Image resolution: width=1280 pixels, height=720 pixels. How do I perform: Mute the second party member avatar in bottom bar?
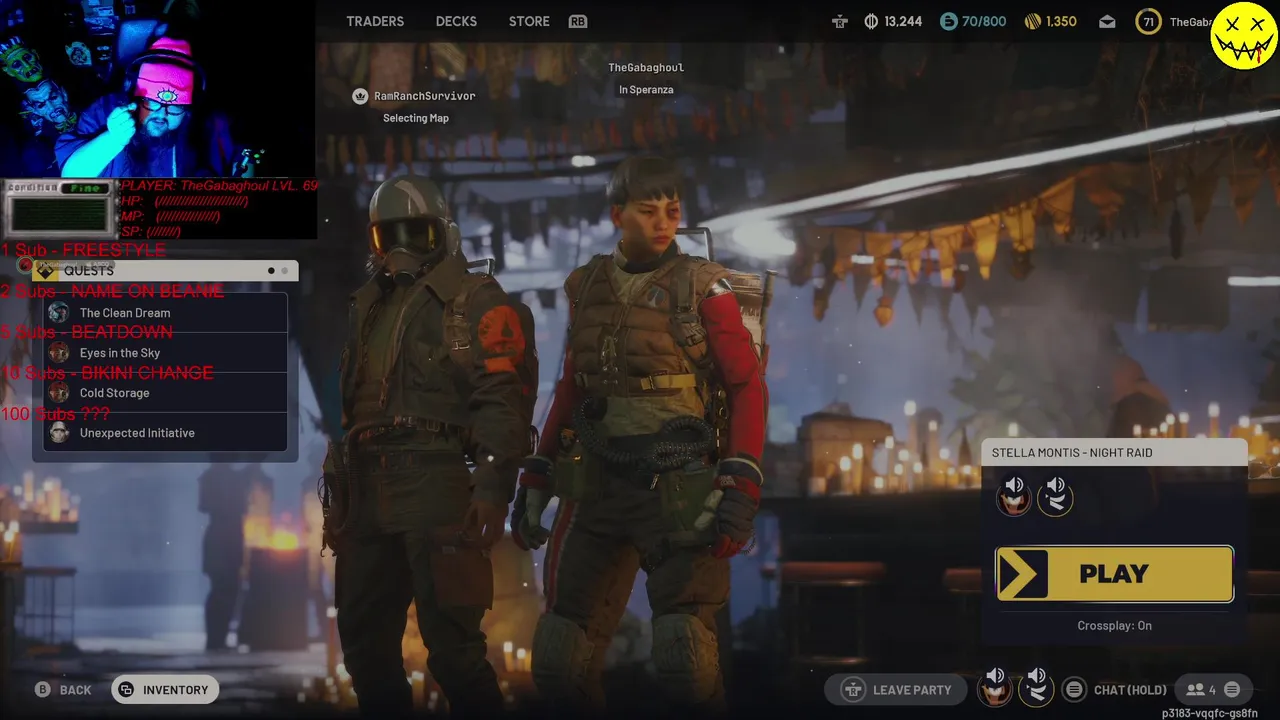point(1036,687)
